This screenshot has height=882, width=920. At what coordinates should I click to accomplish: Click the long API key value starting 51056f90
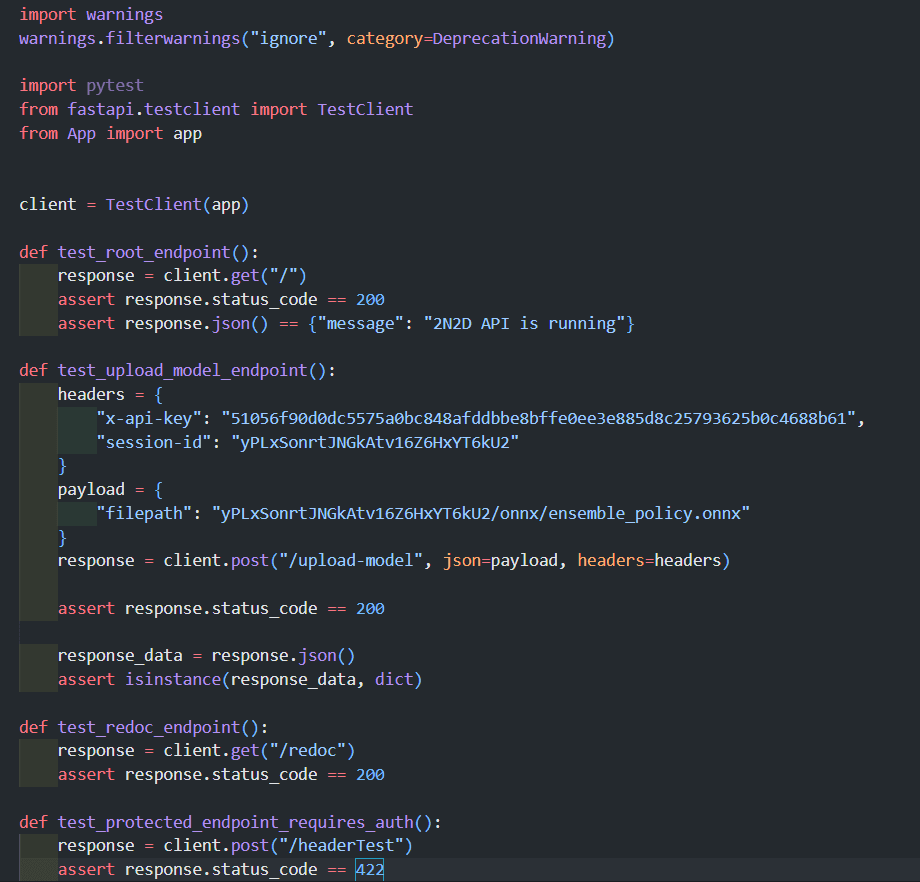coord(538,418)
